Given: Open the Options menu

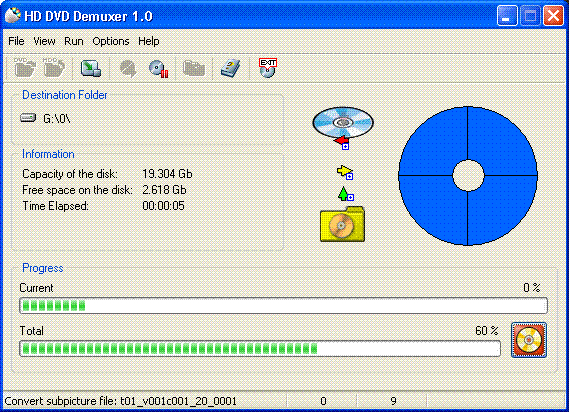Looking at the screenshot, I should click(111, 41).
